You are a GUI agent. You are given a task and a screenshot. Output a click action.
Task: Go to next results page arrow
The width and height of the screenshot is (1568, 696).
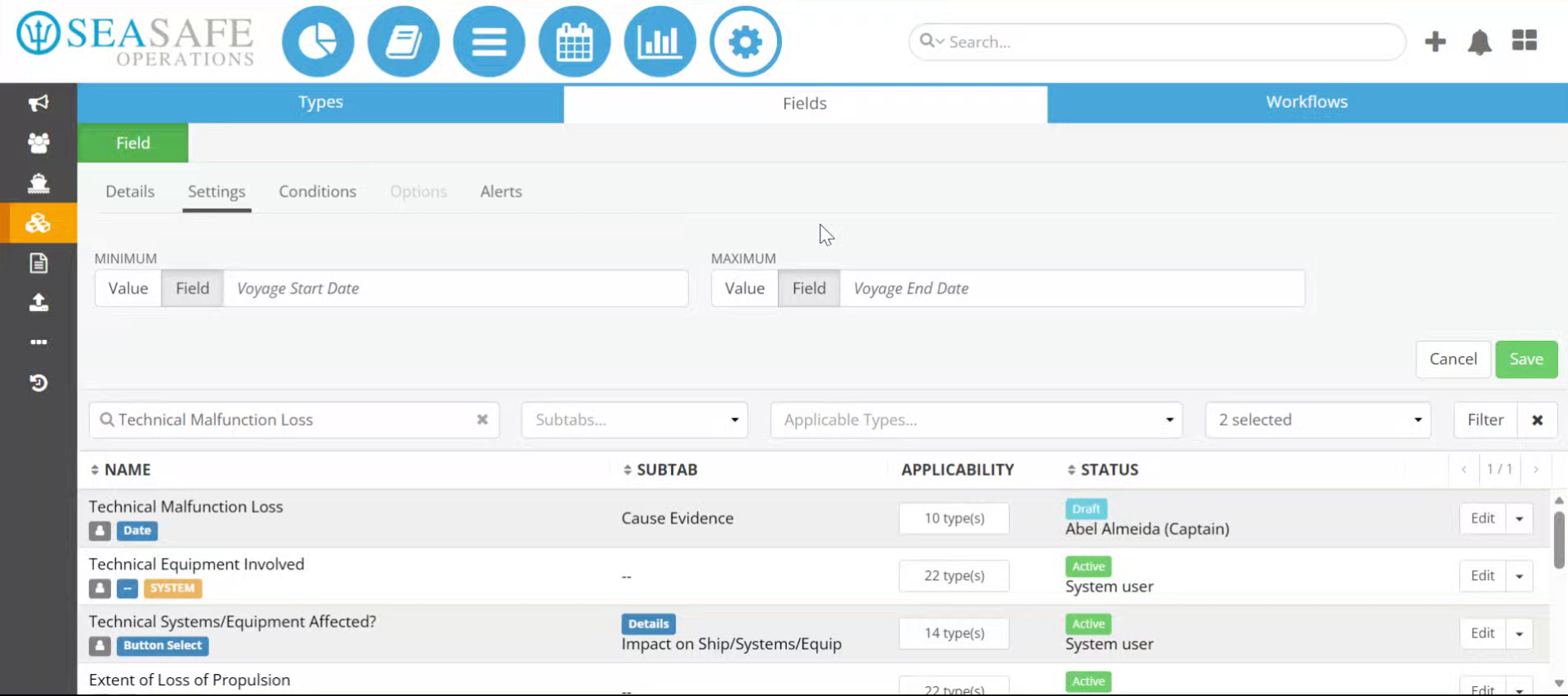click(x=1536, y=470)
